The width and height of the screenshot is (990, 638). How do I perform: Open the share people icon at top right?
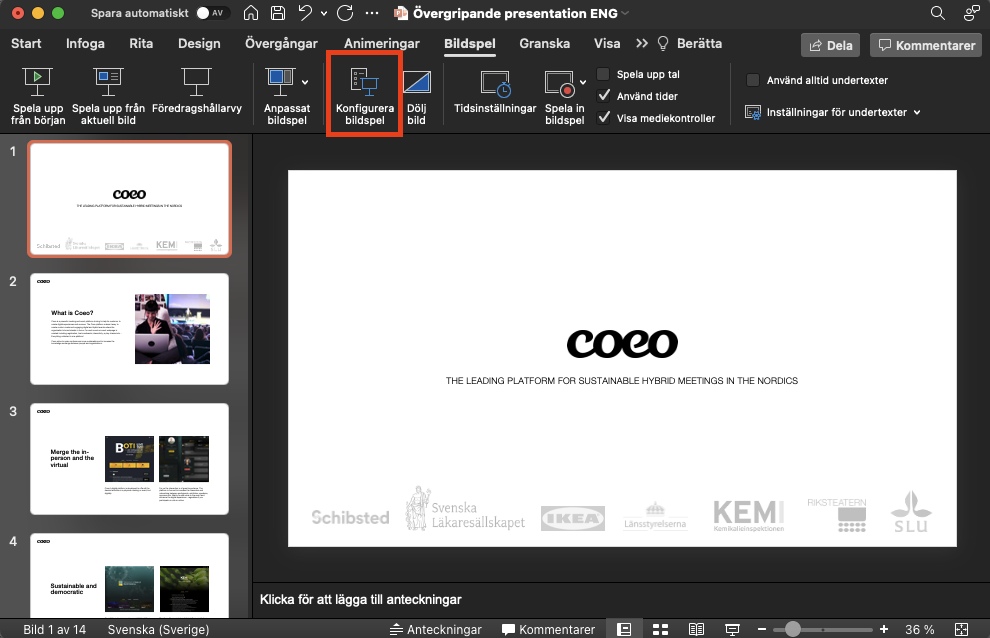point(971,13)
